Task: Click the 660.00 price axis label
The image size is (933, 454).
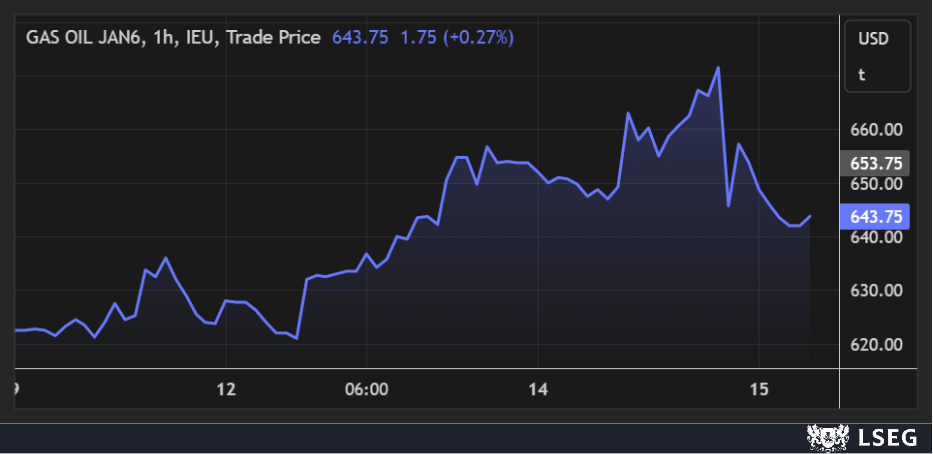Action: pyautogui.click(x=876, y=130)
